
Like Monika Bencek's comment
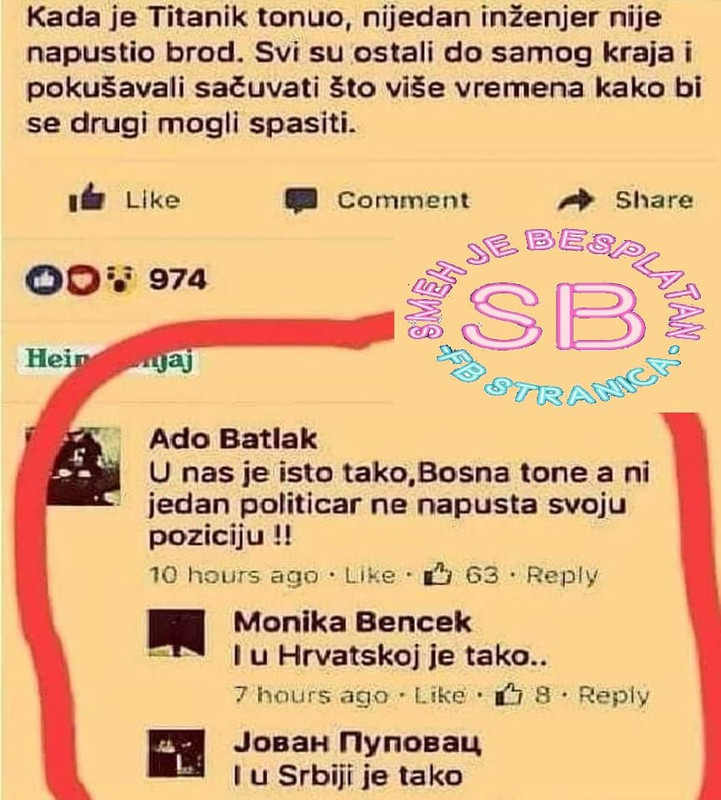coord(440,695)
